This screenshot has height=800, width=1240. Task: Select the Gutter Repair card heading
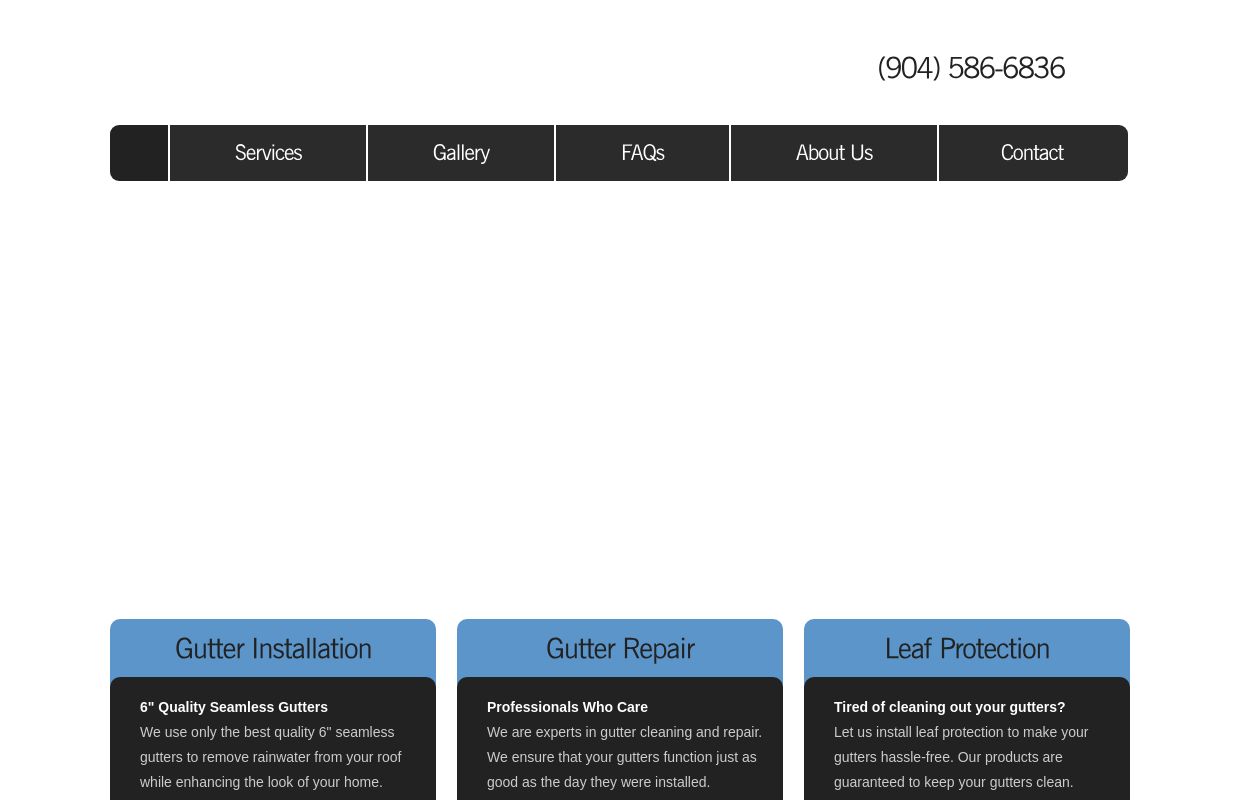[620, 649]
